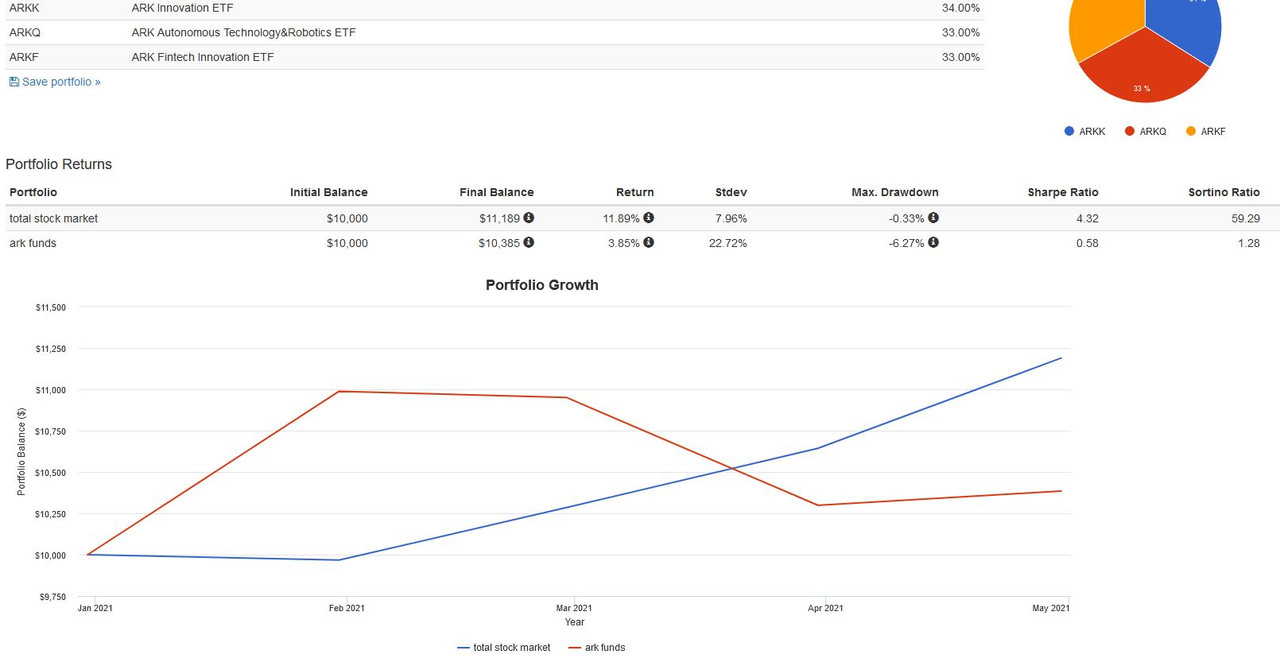Click ARK Autonomous Technology&Robotics ETF name

[243, 33]
